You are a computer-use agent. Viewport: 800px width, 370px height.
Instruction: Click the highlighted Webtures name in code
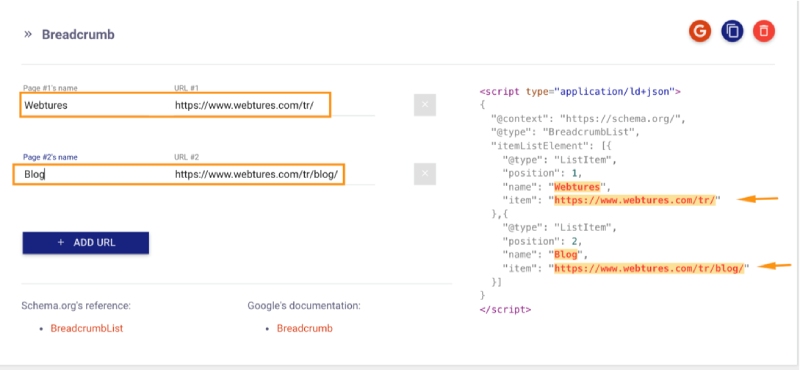click(x=577, y=186)
